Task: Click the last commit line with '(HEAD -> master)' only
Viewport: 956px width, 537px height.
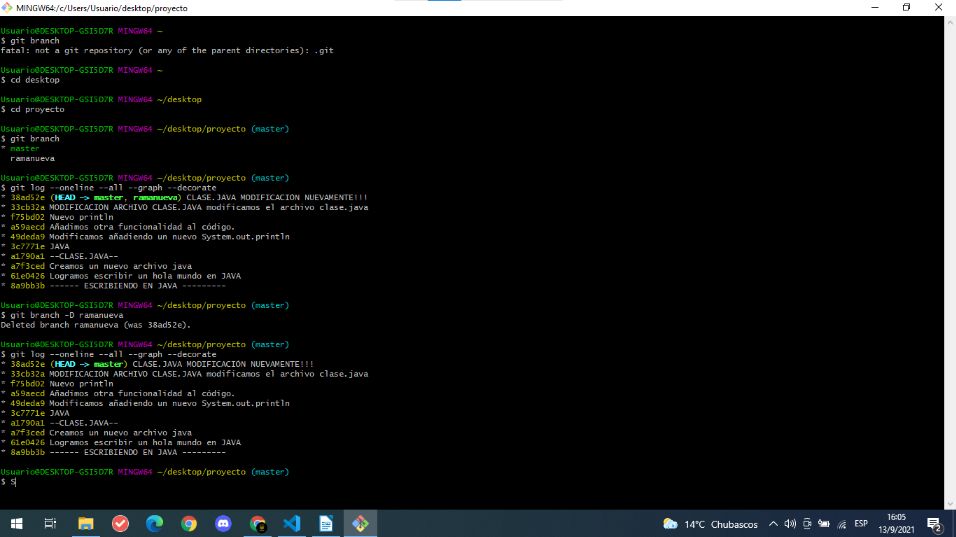Action: click(157, 364)
